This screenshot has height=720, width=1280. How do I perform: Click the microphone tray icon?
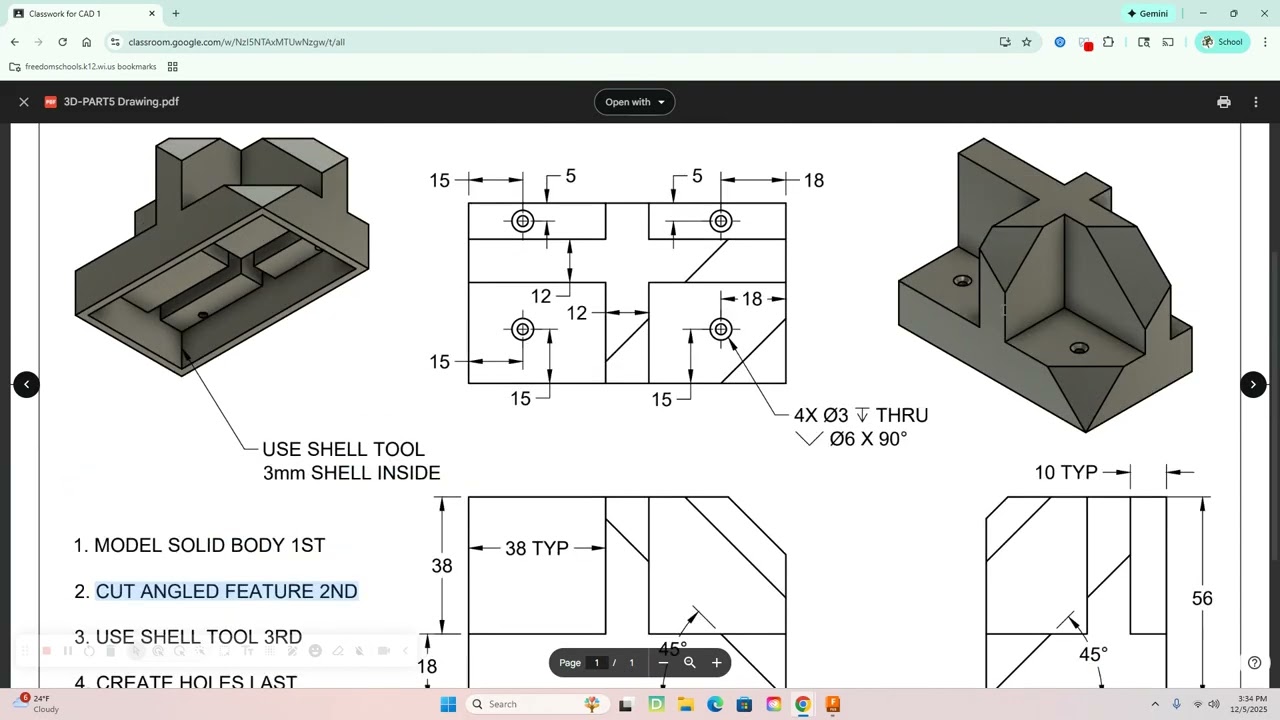coord(1177,704)
